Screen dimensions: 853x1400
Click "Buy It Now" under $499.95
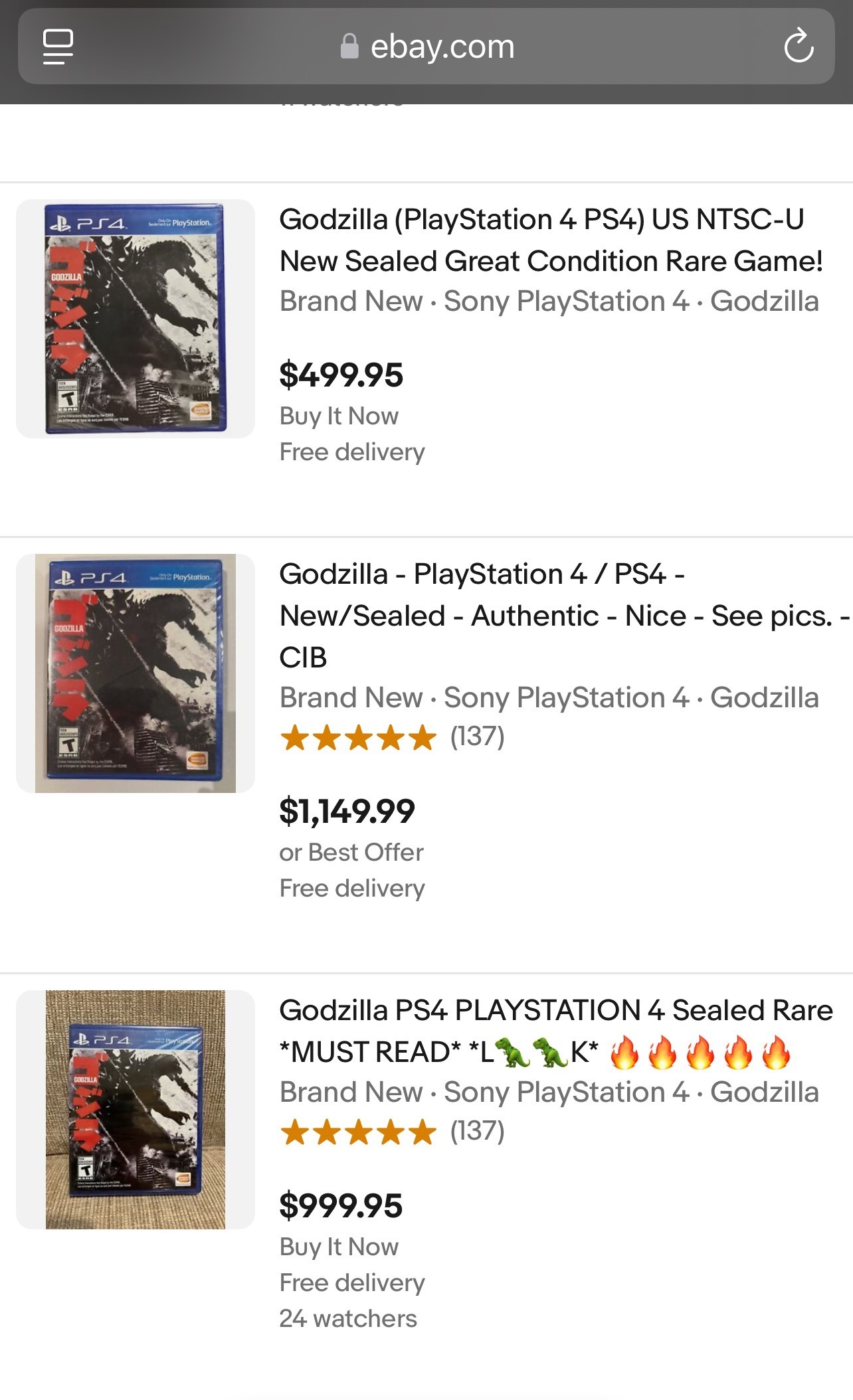[339, 416]
